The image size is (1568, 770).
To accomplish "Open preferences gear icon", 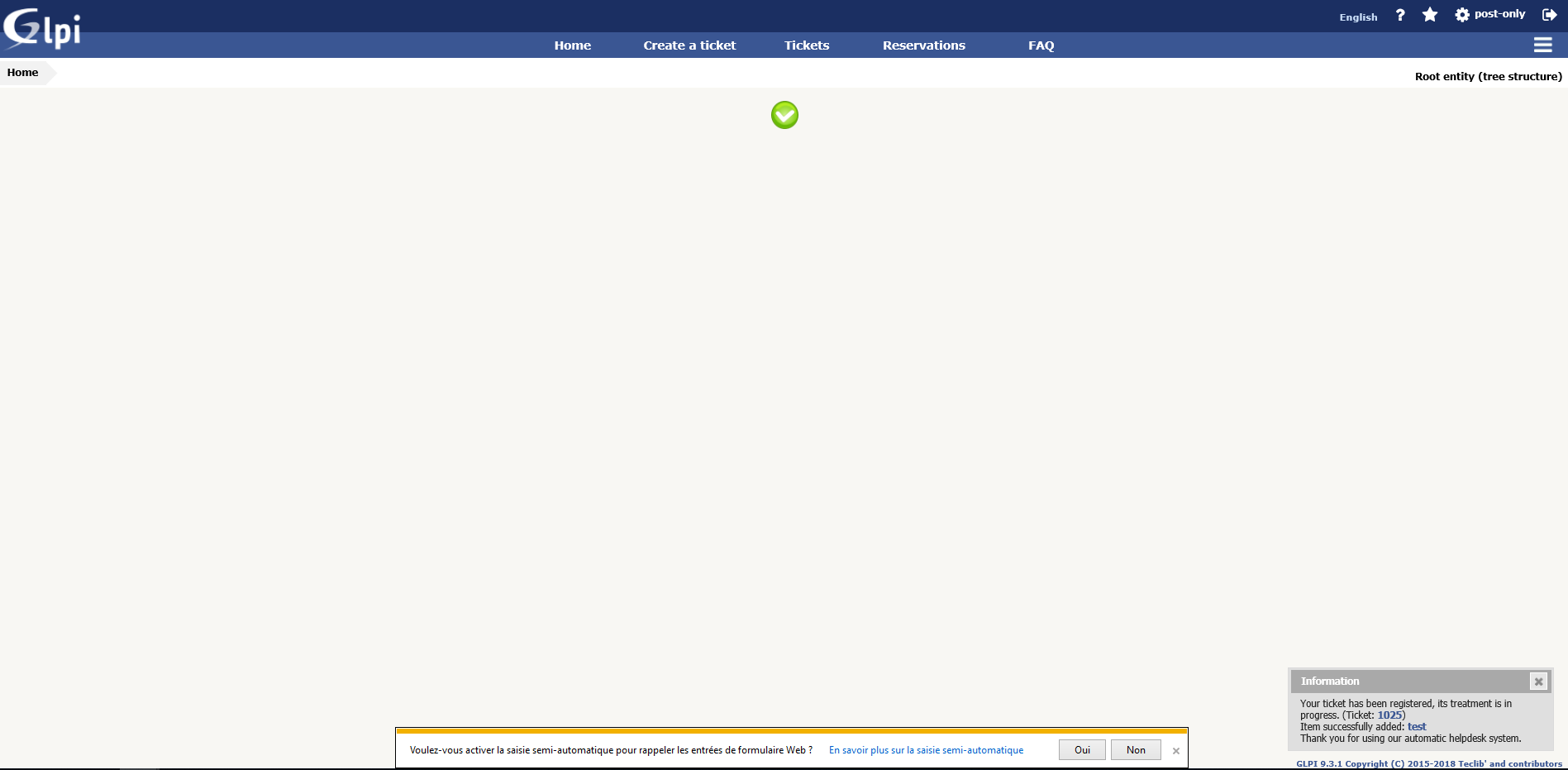I will (x=1462, y=15).
